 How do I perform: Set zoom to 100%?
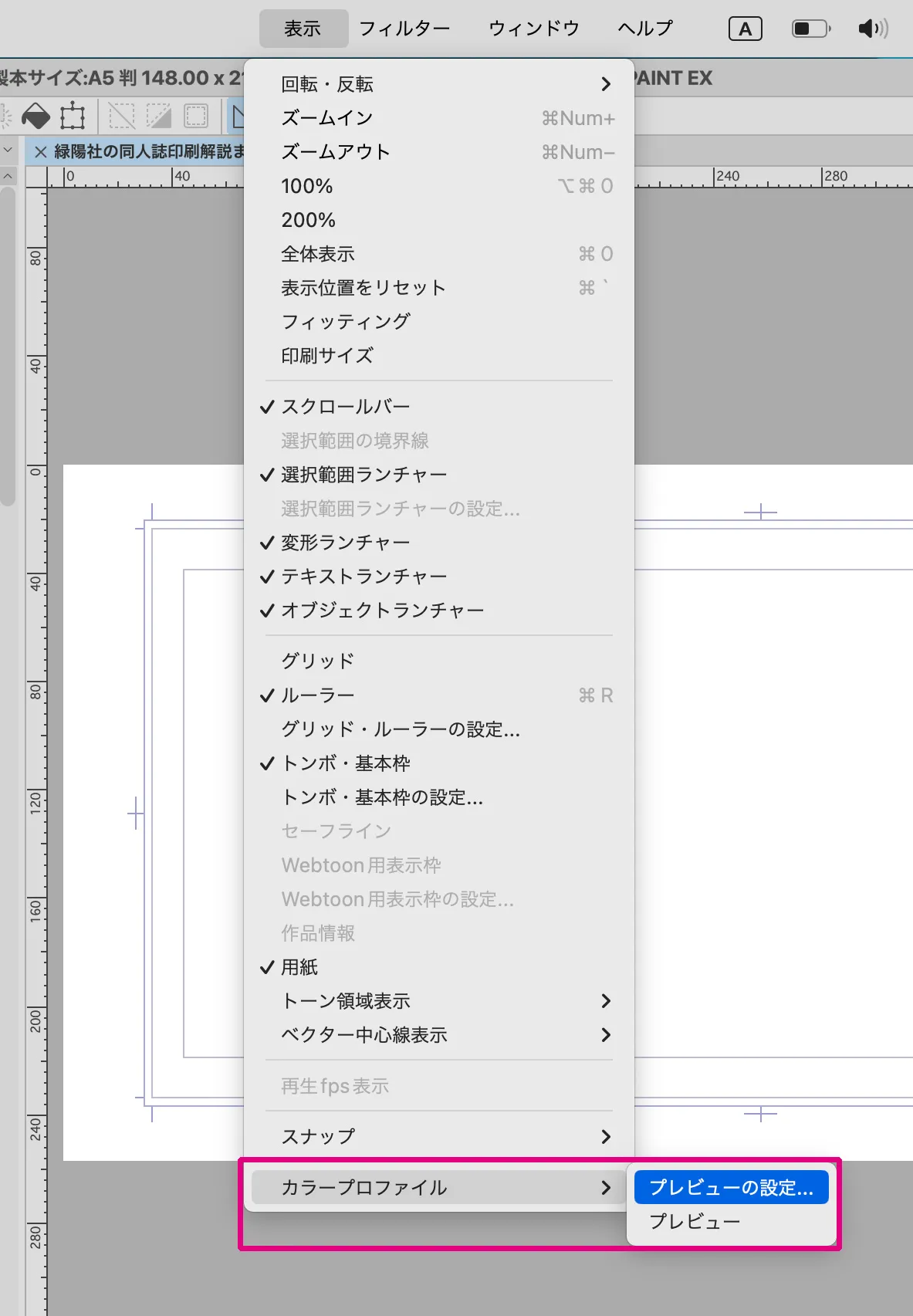pyautogui.click(x=439, y=186)
